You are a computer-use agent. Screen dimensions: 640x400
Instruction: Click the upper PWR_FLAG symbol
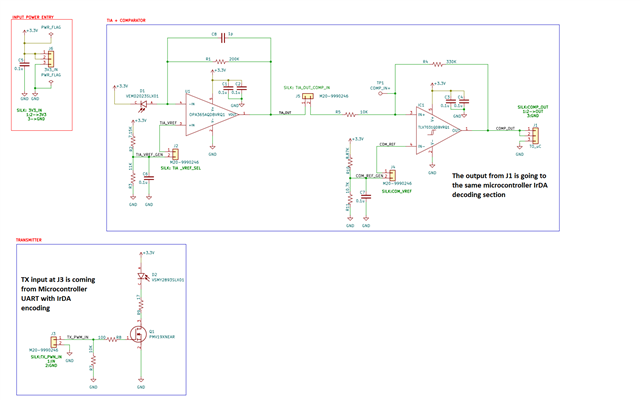point(51,32)
